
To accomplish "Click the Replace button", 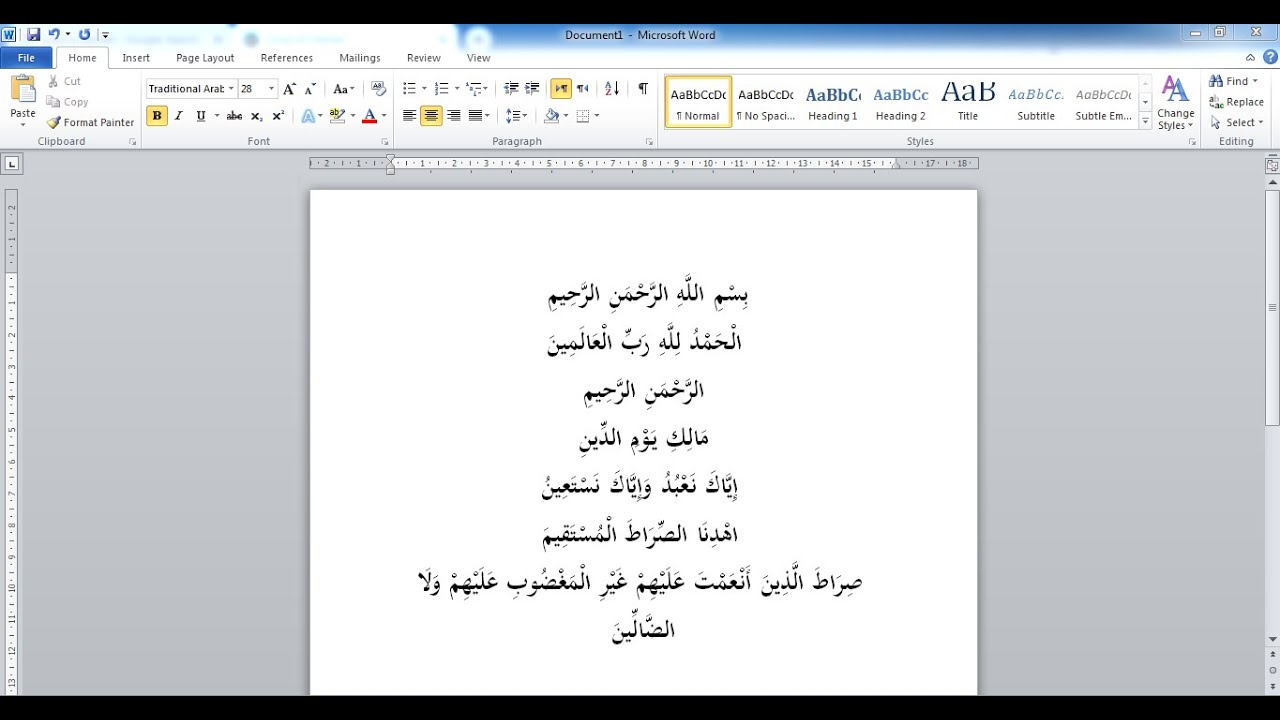I will [1237, 102].
